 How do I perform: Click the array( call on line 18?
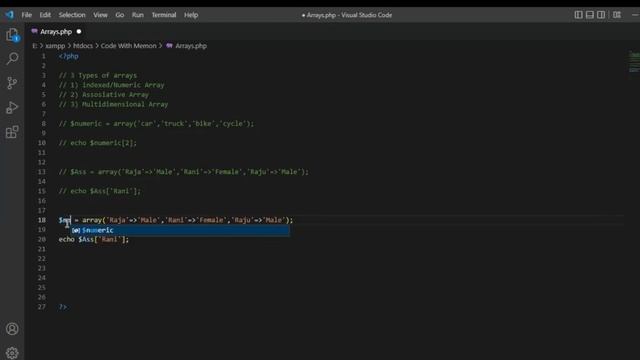click(x=94, y=220)
